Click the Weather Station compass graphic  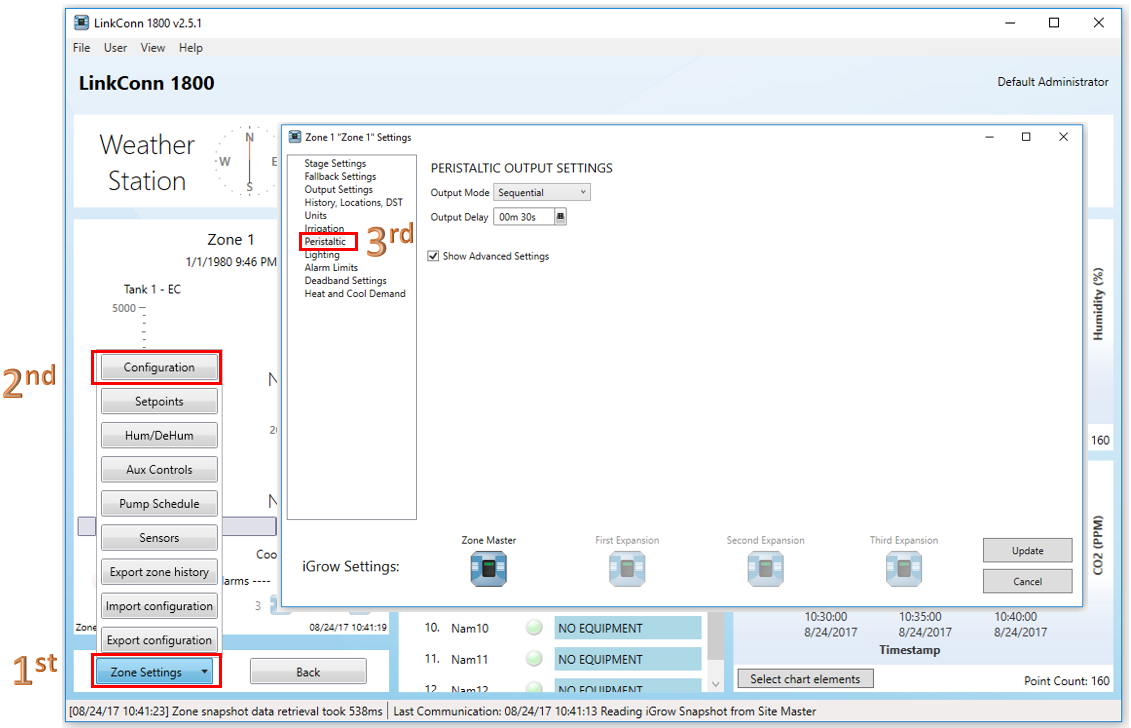coord(247,162)
